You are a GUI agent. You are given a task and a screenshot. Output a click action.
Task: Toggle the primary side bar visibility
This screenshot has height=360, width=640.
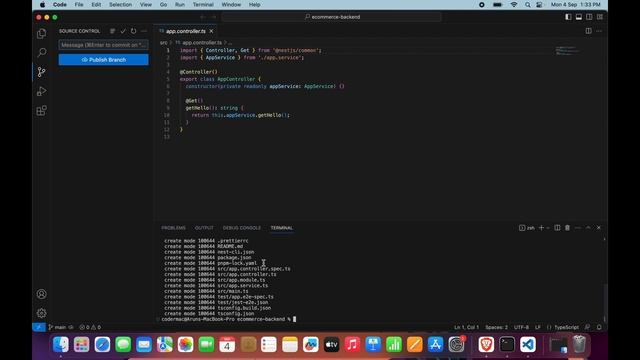[568, 17]
